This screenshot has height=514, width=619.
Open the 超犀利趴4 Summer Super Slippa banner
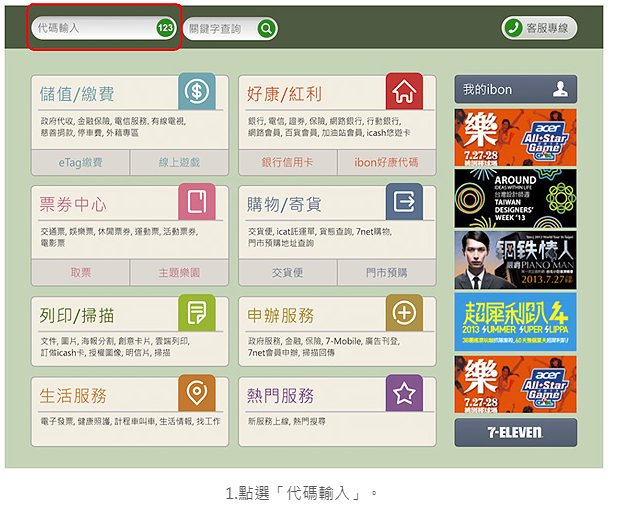[x=516, y=322]
